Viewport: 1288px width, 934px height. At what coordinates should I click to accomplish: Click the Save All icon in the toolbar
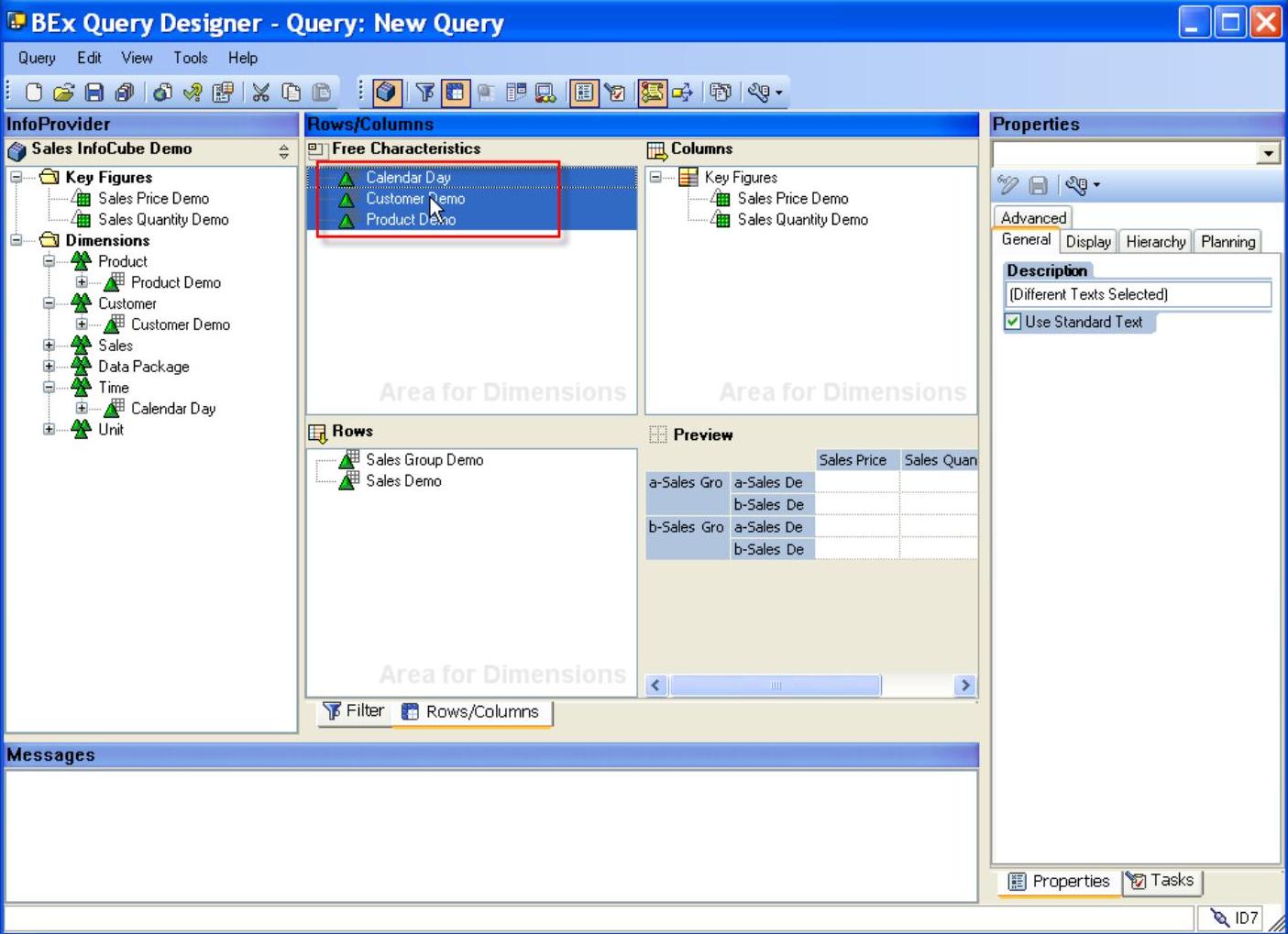pos(124,92)
